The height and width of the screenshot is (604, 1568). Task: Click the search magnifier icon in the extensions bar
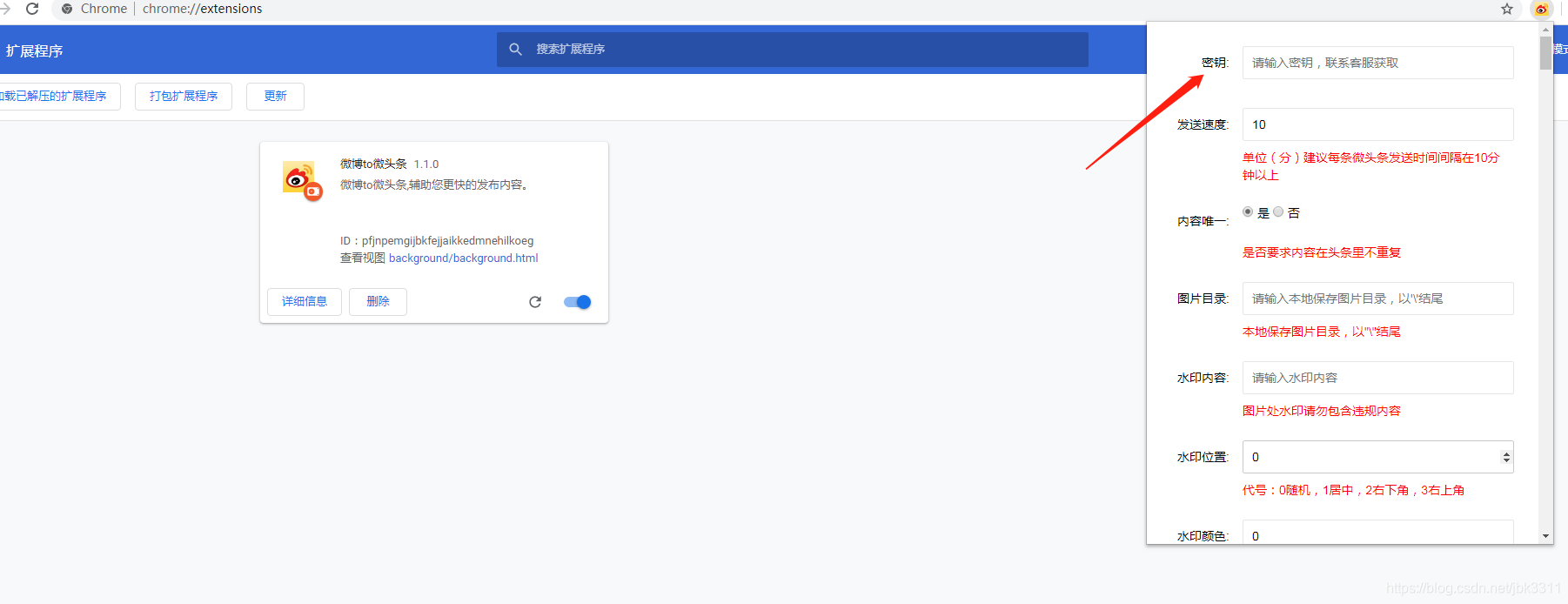pyautogui.click(x=515, y=50)
